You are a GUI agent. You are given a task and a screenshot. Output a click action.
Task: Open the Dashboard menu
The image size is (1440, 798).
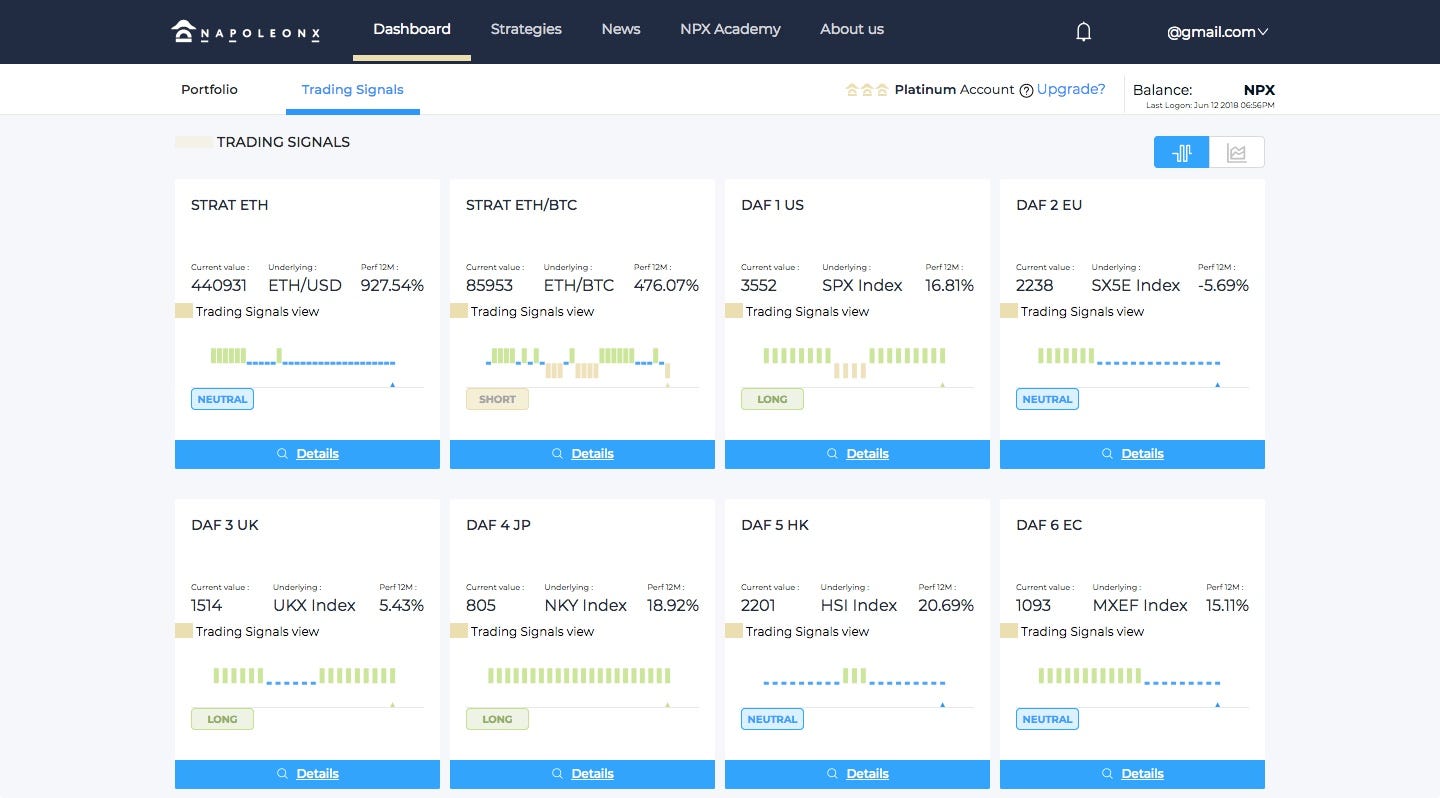[x=412, y=29]
